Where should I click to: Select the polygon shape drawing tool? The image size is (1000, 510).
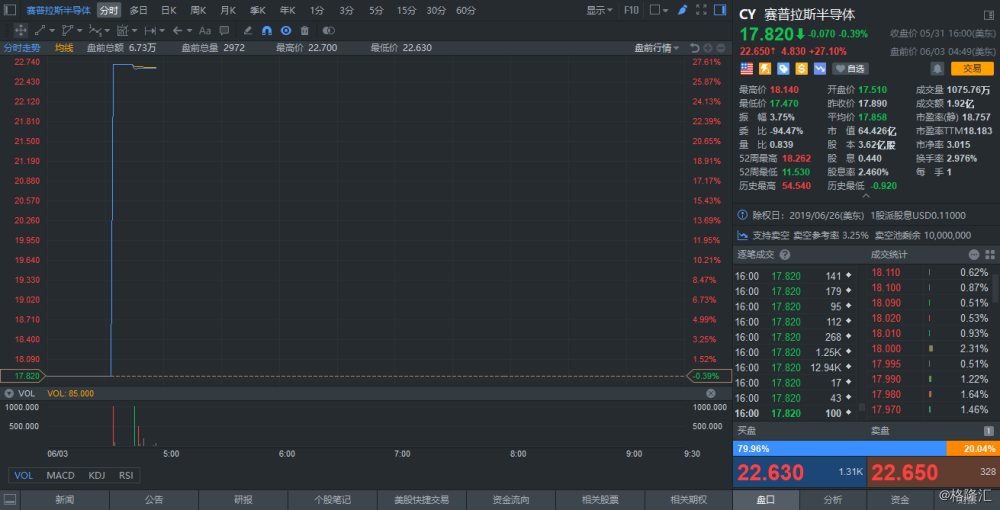(68, 30)
